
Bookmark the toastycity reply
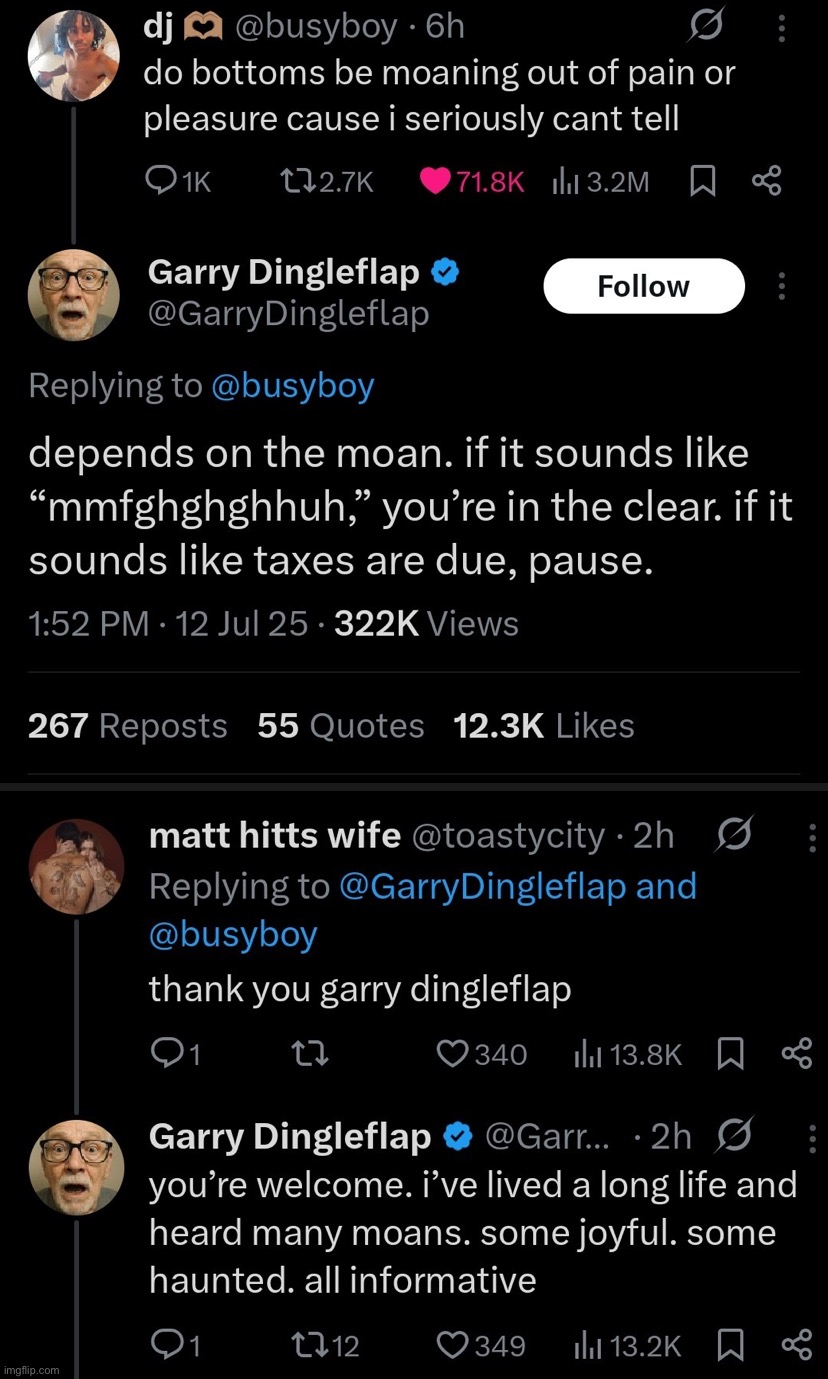732,1054
